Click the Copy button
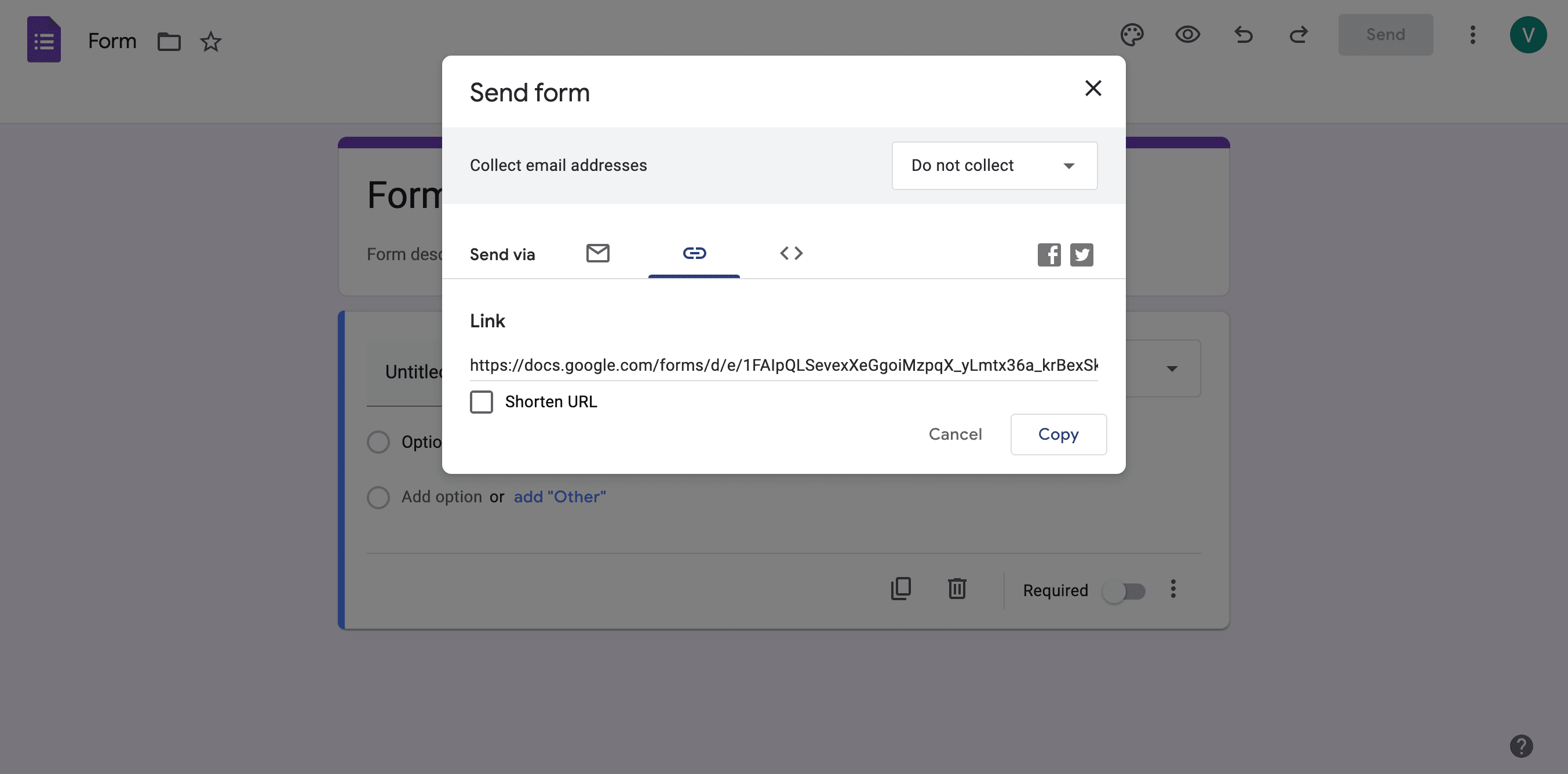The height and width of the screenshot is (774, 1568). [1058, 435]
